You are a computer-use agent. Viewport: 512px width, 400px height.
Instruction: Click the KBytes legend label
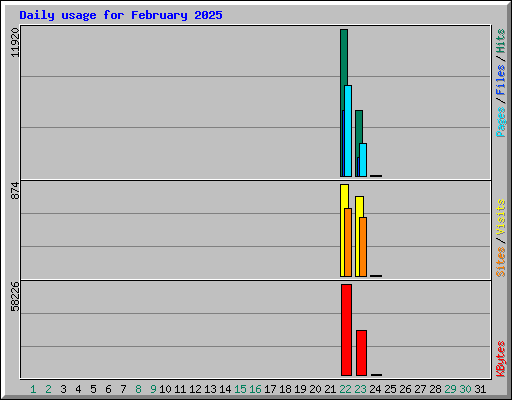(500, 359)
